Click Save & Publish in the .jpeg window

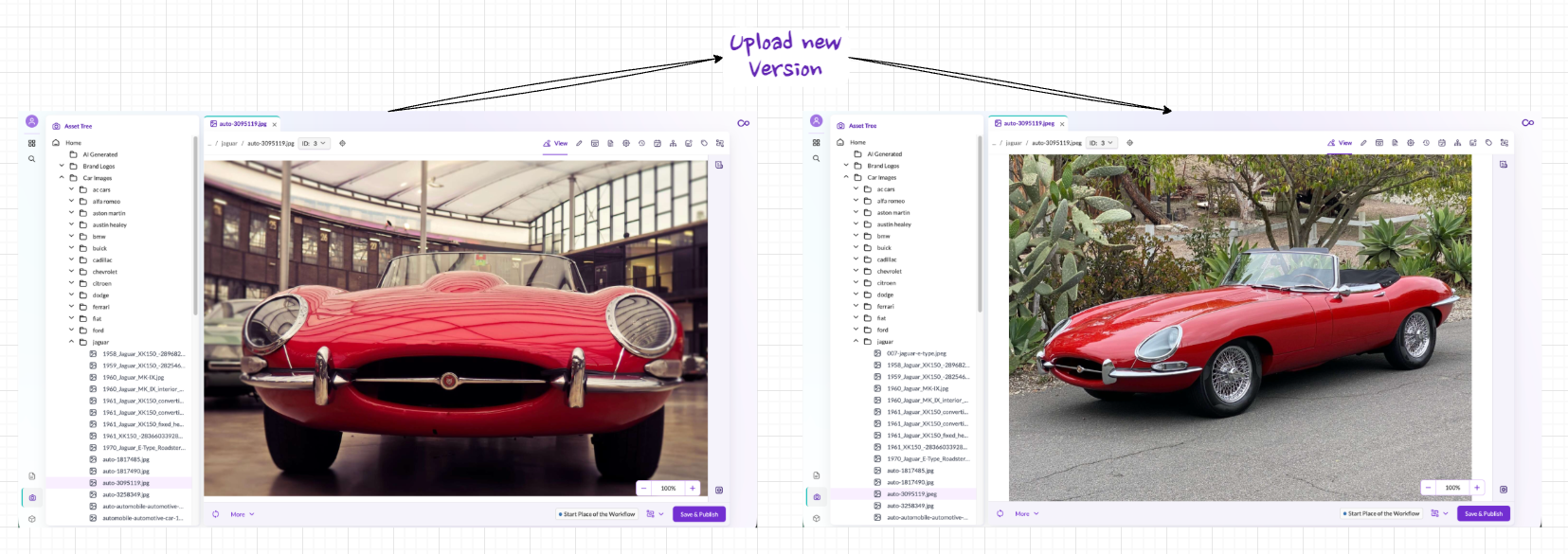1484,513
